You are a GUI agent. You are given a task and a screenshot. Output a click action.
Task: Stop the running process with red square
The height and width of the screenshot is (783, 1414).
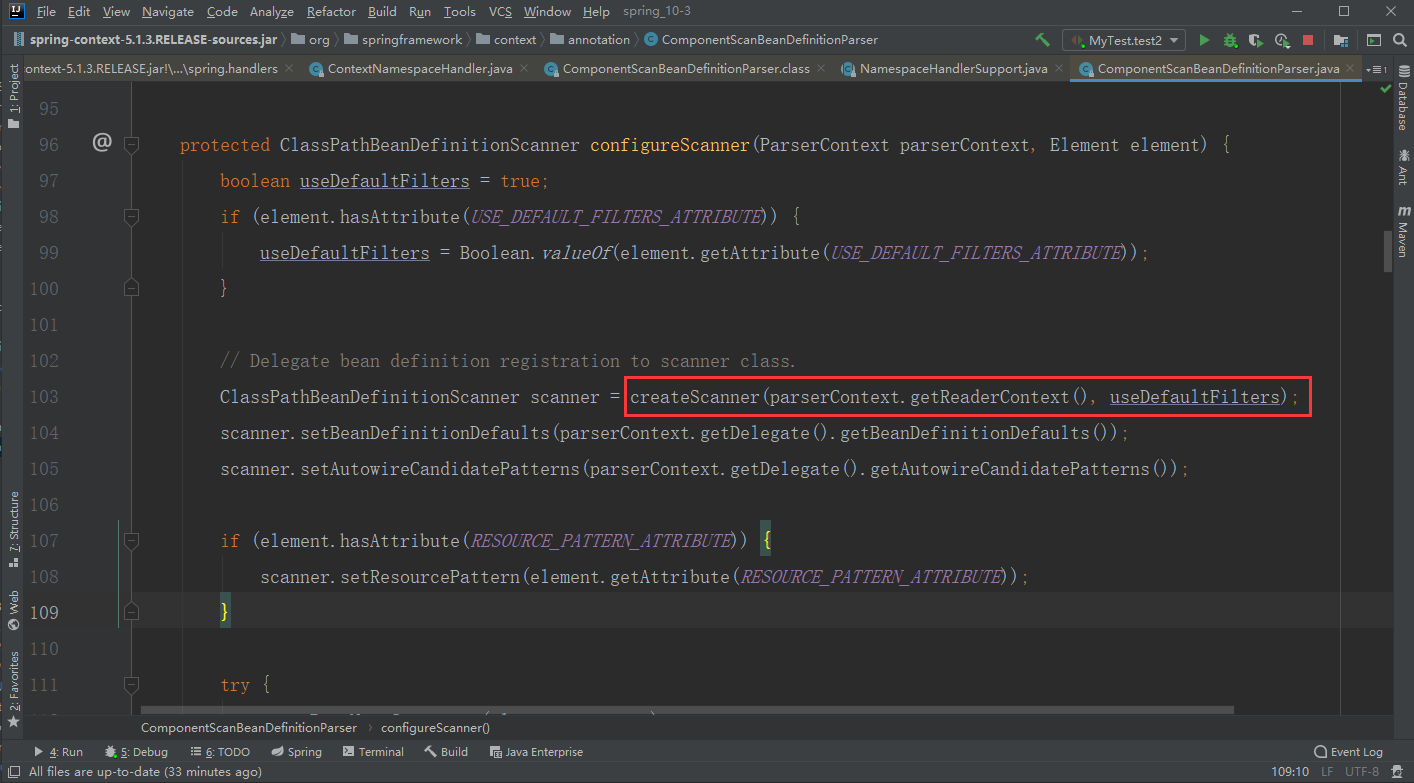click(1308, 40)
